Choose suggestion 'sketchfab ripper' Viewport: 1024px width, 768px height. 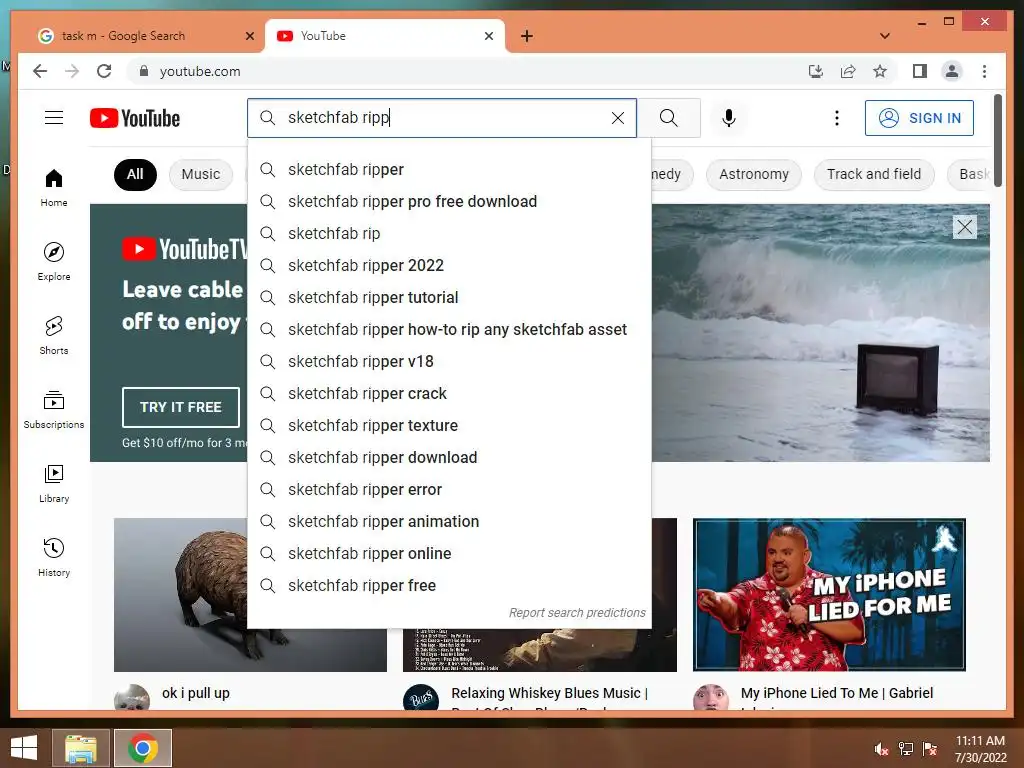click(x=449, y=170)
